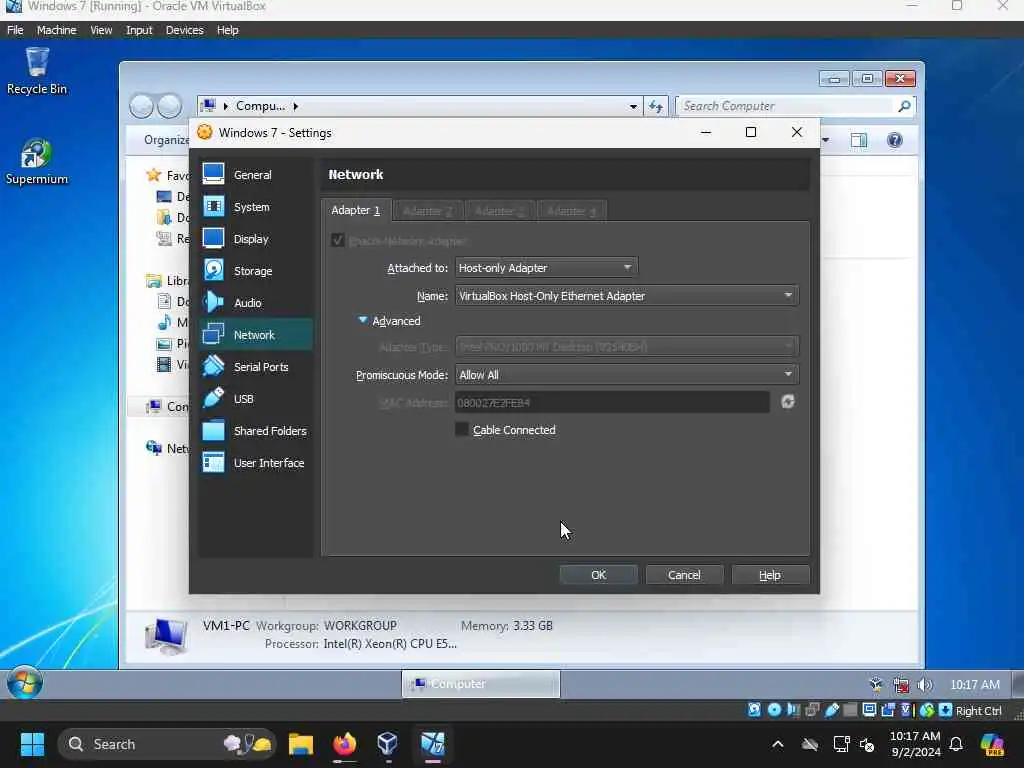This screenshot has width=1024, height=768.
Task: Open the Attached to dropdown
Action: point(546,268)
